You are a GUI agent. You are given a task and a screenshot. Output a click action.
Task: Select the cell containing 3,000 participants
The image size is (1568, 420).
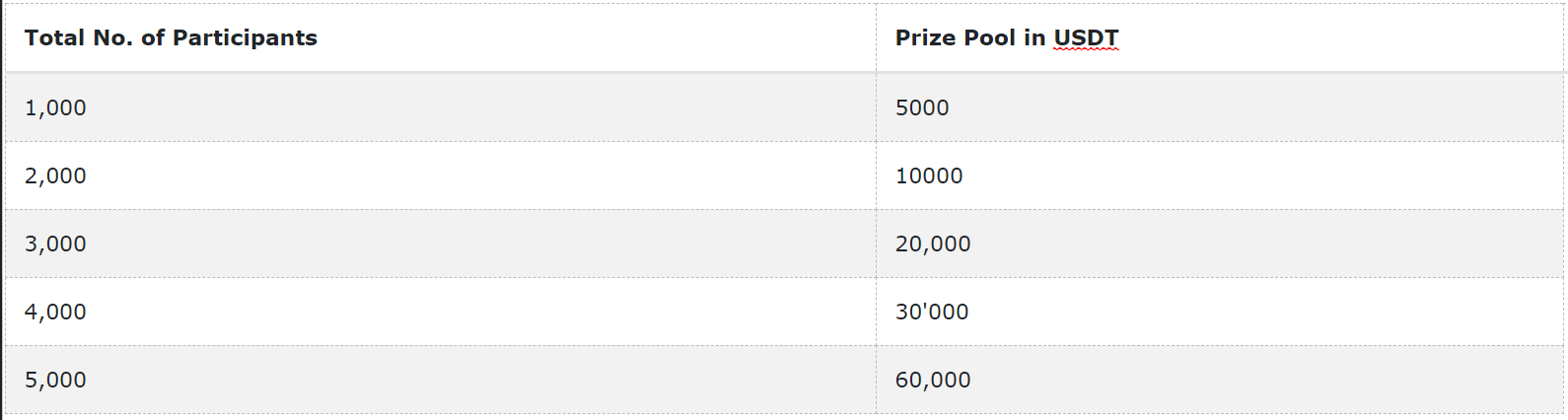tap(440, 244)
